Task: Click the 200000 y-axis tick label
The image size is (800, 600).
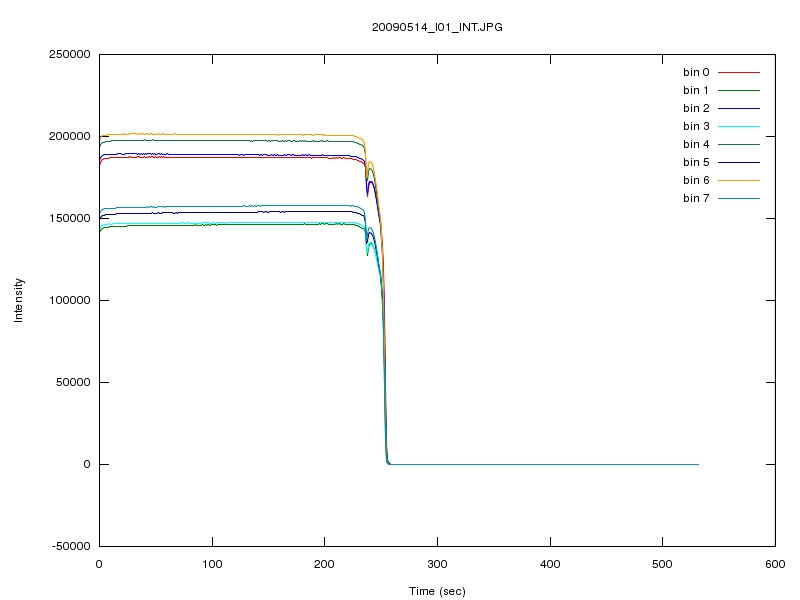Action: coord(69,136)
